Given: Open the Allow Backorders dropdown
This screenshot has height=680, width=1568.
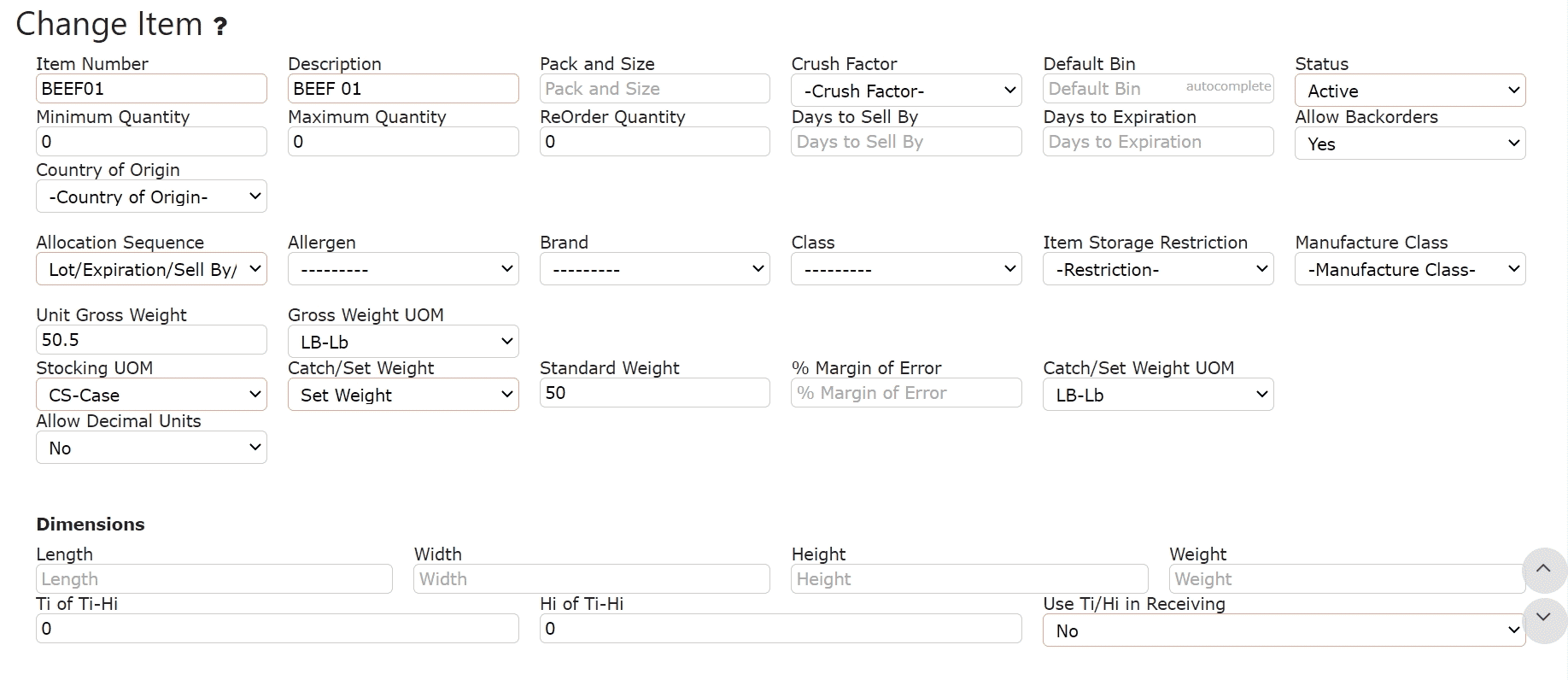Looking at the screenshot, I should pyautogui.click(x=1410, y=144).
